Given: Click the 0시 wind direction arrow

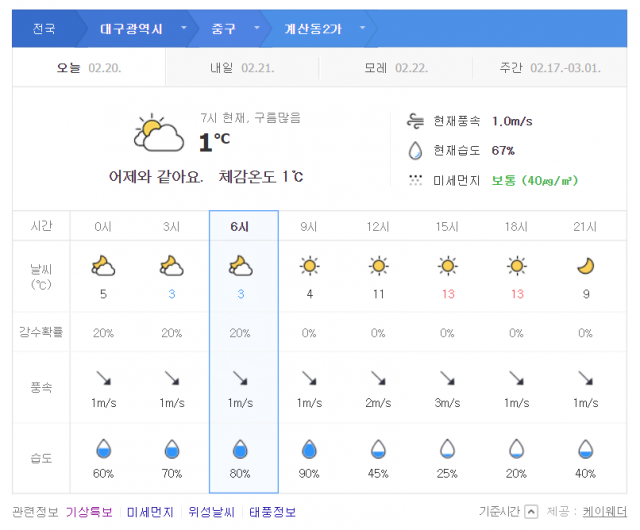Looking at the screenshot, I should click(104, 378).
